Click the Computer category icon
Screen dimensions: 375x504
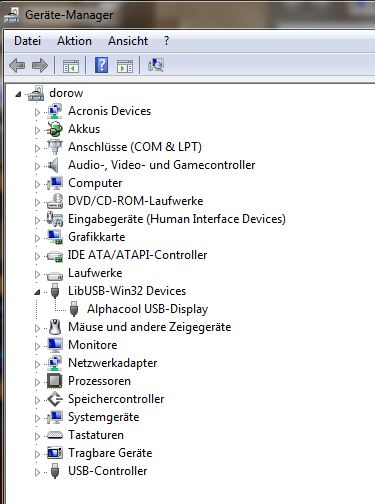[55, 183]
